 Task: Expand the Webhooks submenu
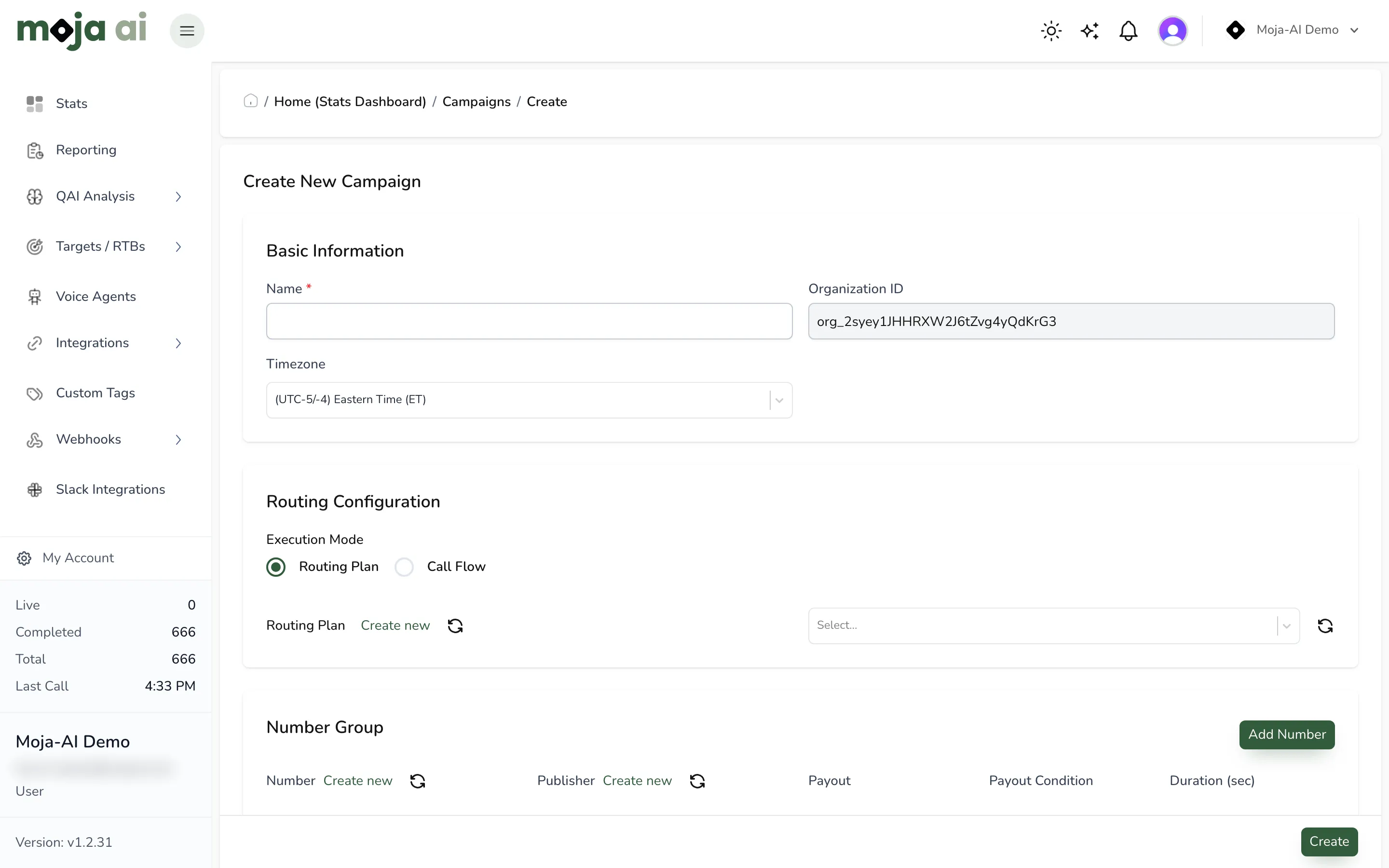coord(178,440)
